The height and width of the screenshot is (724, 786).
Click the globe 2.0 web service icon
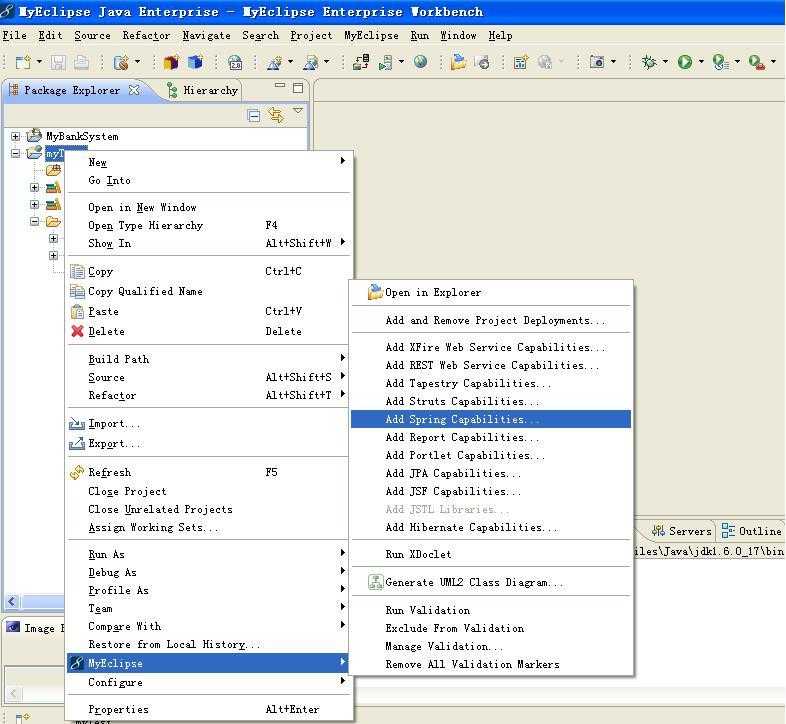235,62
